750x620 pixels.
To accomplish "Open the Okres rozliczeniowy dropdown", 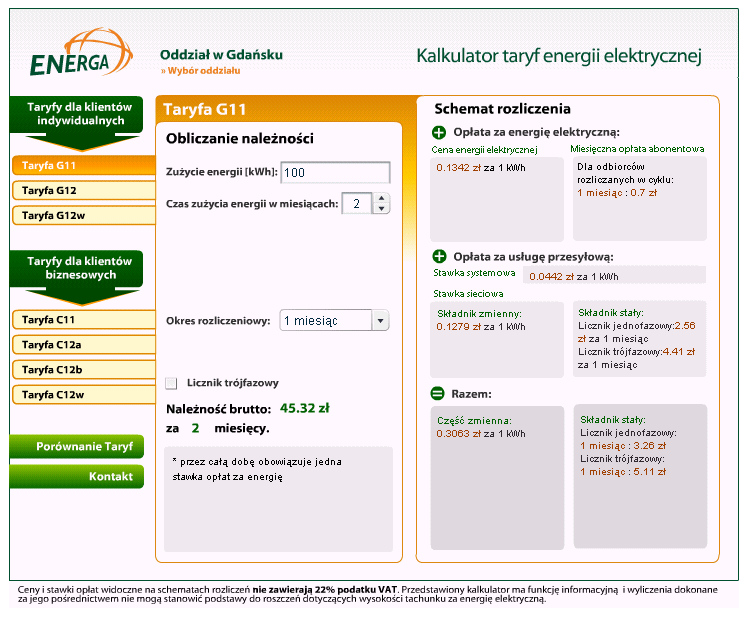I will tap(334, 321).
